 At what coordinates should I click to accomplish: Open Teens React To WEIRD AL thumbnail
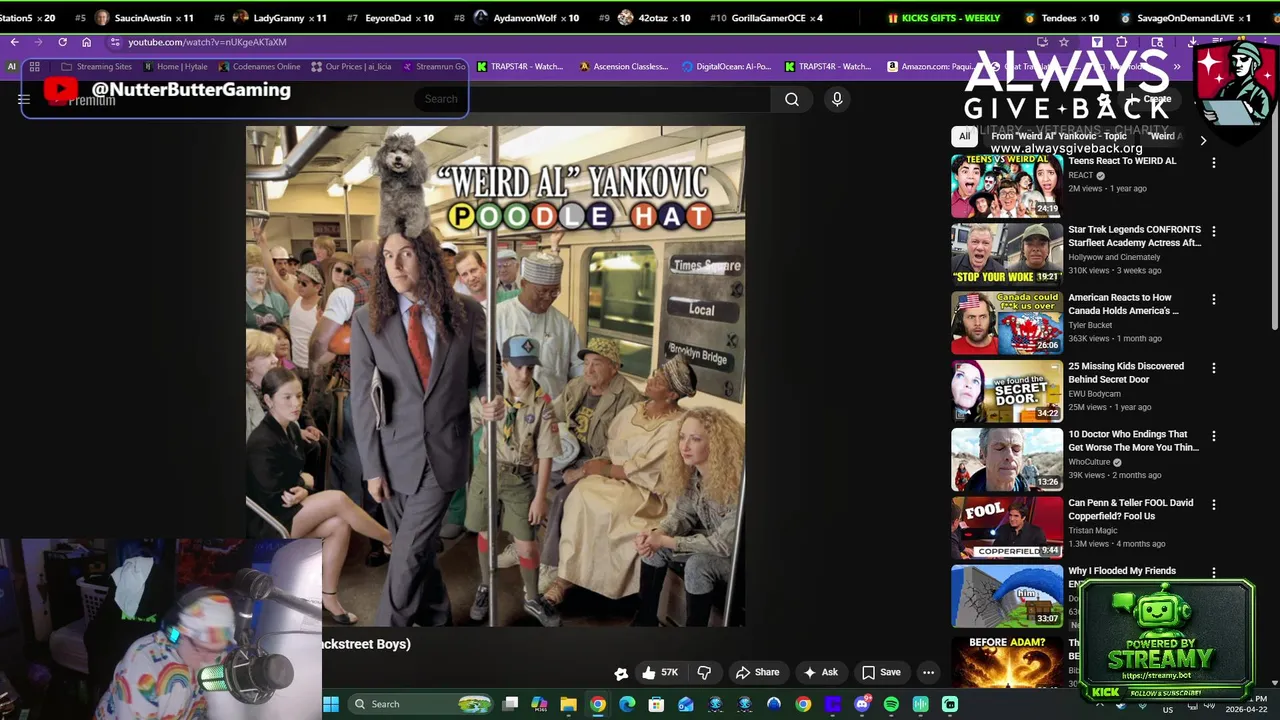1007,186
